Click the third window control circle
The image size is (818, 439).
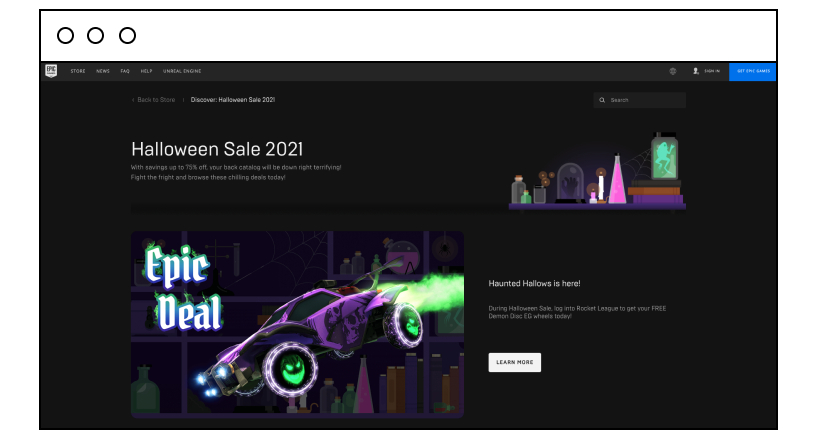tap(127, 36)
